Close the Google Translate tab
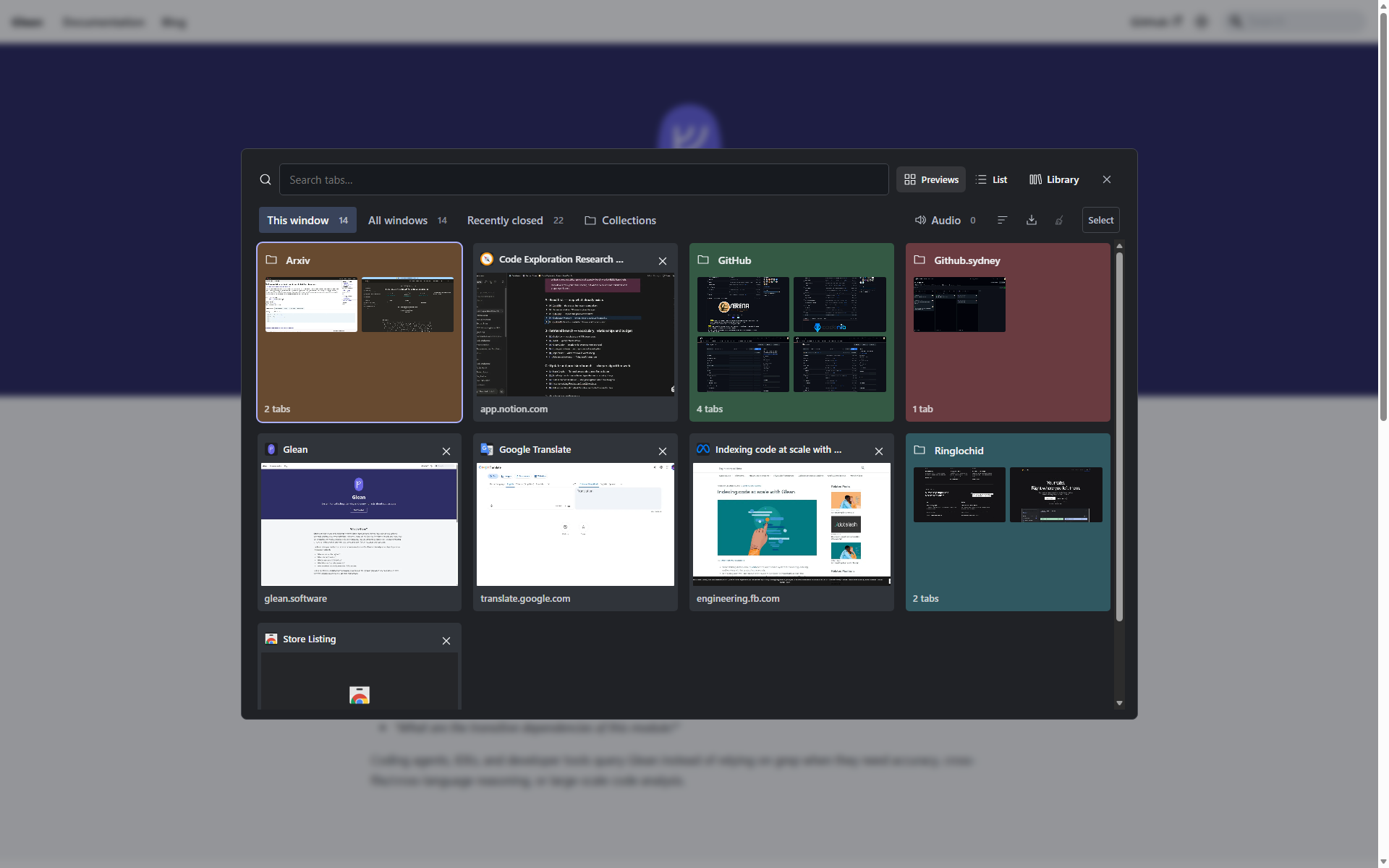1389x868 pixels. click(x=663, y=451)
